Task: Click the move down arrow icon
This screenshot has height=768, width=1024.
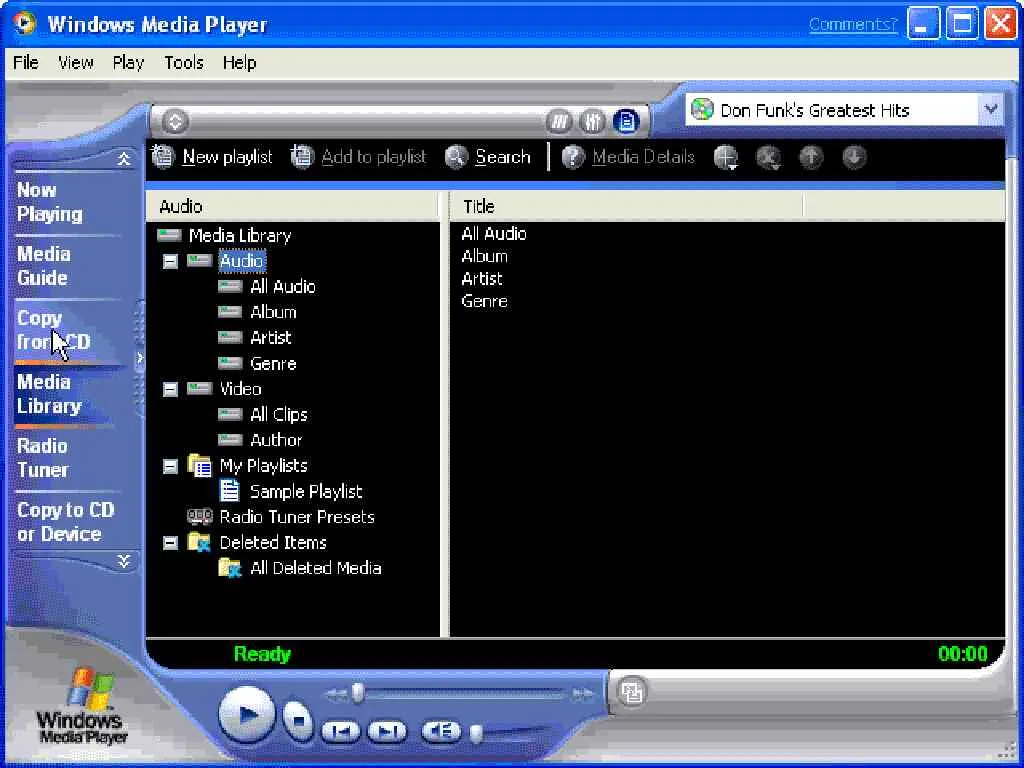Action: click(x=854, y=157)
